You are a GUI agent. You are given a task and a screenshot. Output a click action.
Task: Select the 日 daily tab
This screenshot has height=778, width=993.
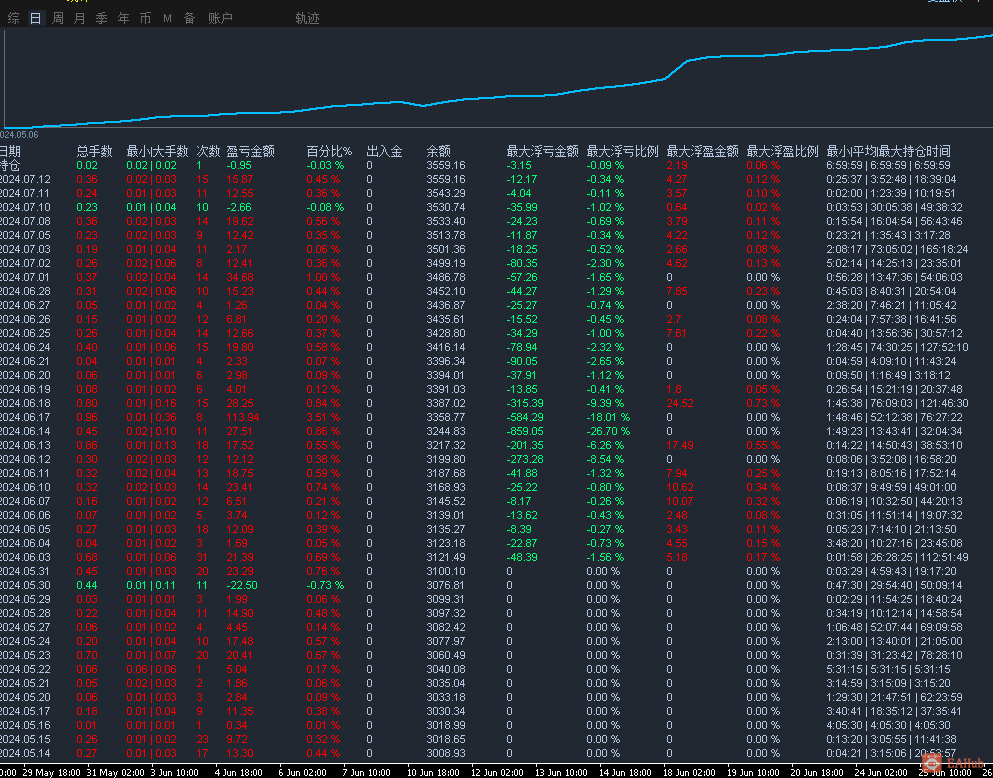(35, 18)
